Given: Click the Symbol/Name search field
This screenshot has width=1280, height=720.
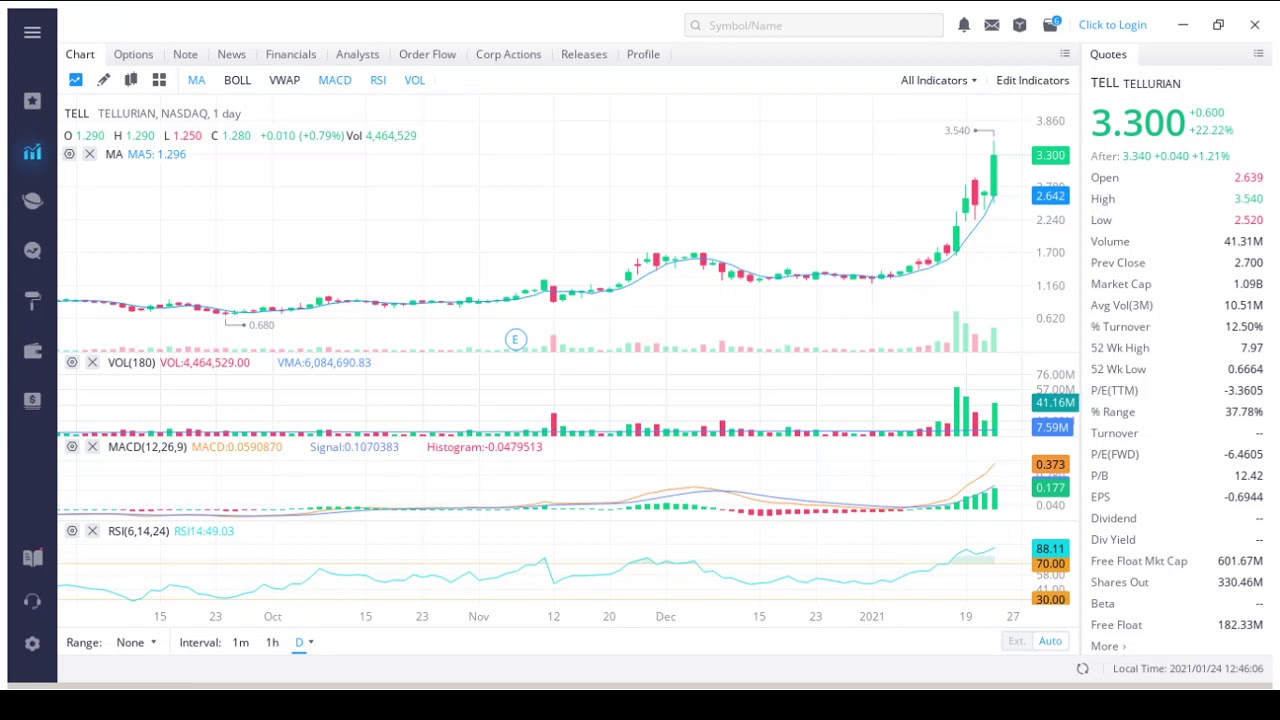Looking at the screenshot, I should tap(813, 25).
